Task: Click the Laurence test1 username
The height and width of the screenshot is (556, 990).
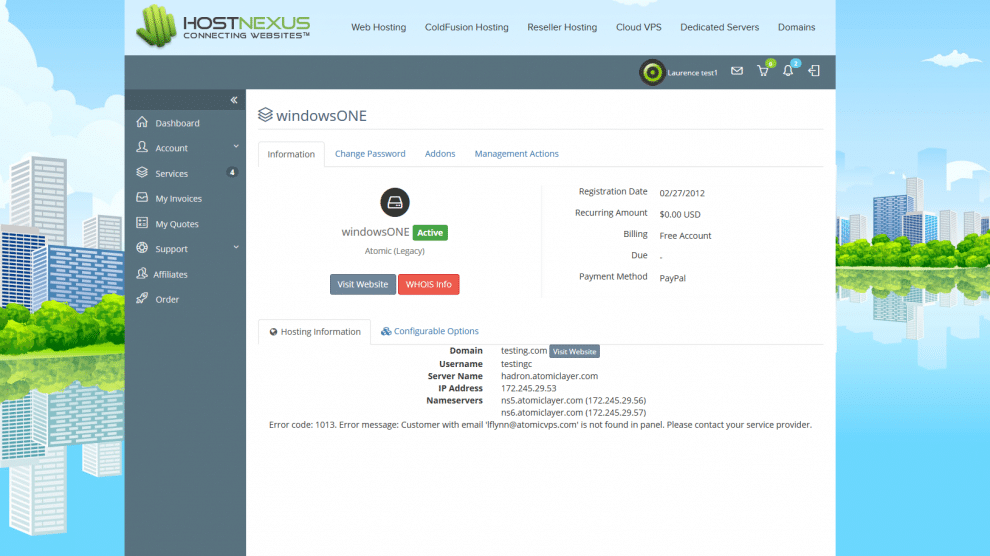Action: [692, 73]
